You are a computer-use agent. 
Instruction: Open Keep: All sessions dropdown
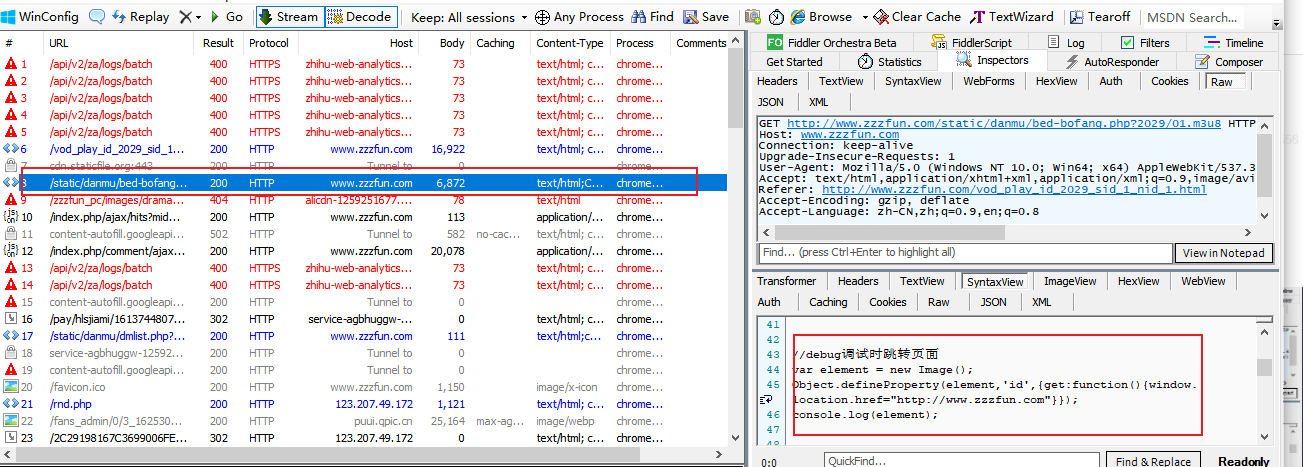point(469,17)
